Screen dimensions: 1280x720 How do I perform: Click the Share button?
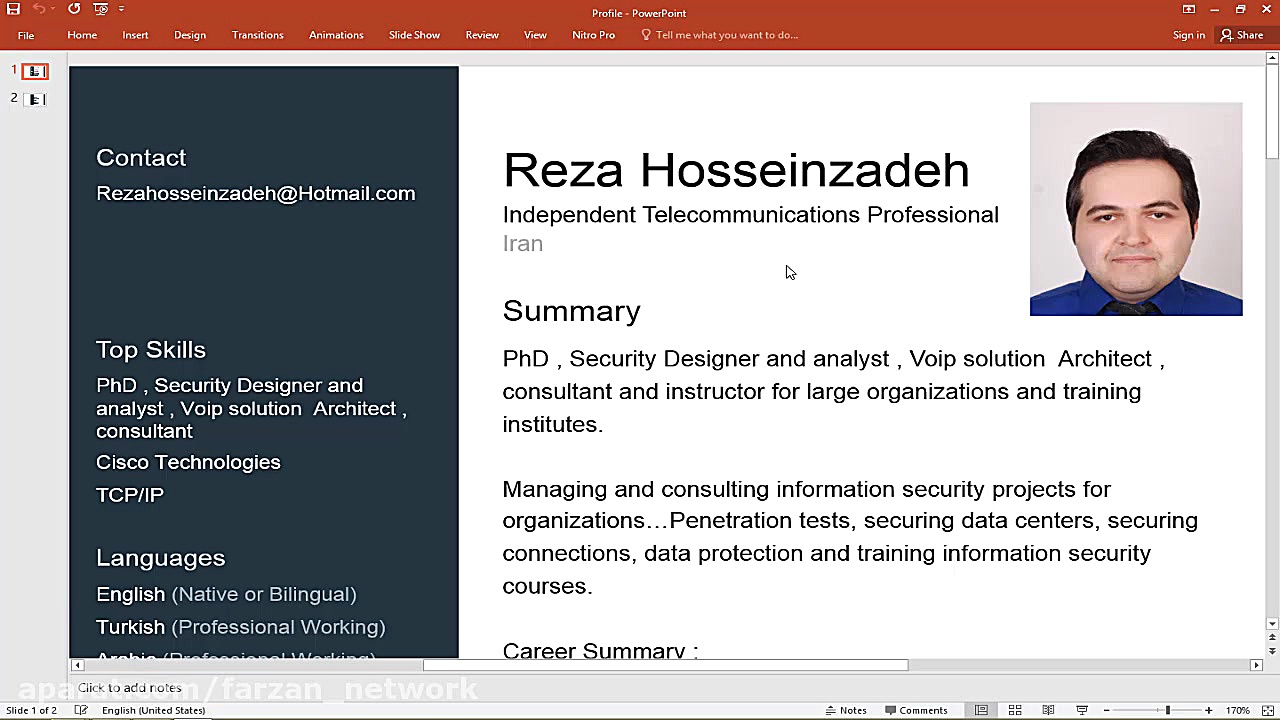coord(1242,35)
